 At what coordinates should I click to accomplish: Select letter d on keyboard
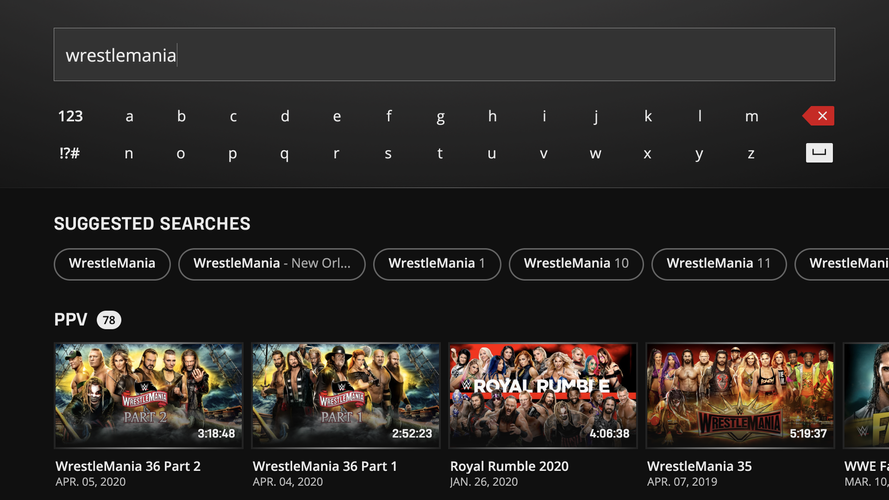point(285,116)
